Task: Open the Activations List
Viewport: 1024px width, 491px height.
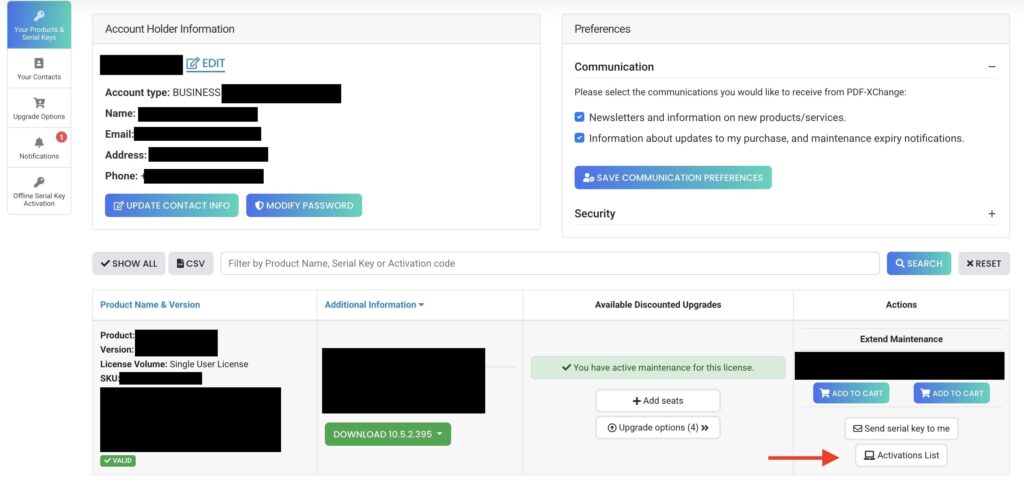Action: pyautogui.click(x=901, y=455)
